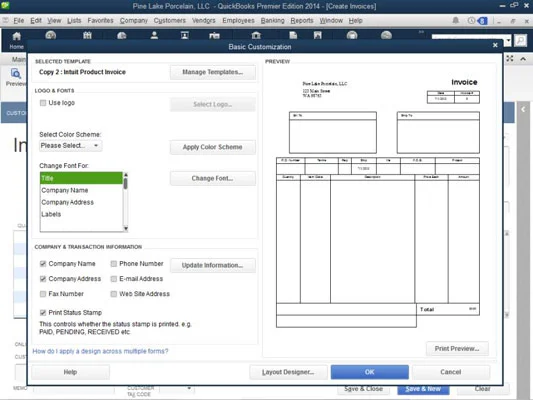
Task: Open the Banking menu
Action: click(x=272, y=21)
